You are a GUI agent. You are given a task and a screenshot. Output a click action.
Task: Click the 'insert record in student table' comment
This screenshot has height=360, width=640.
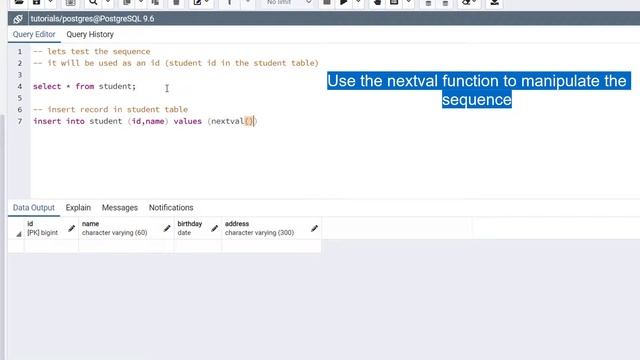pos(111,109)
